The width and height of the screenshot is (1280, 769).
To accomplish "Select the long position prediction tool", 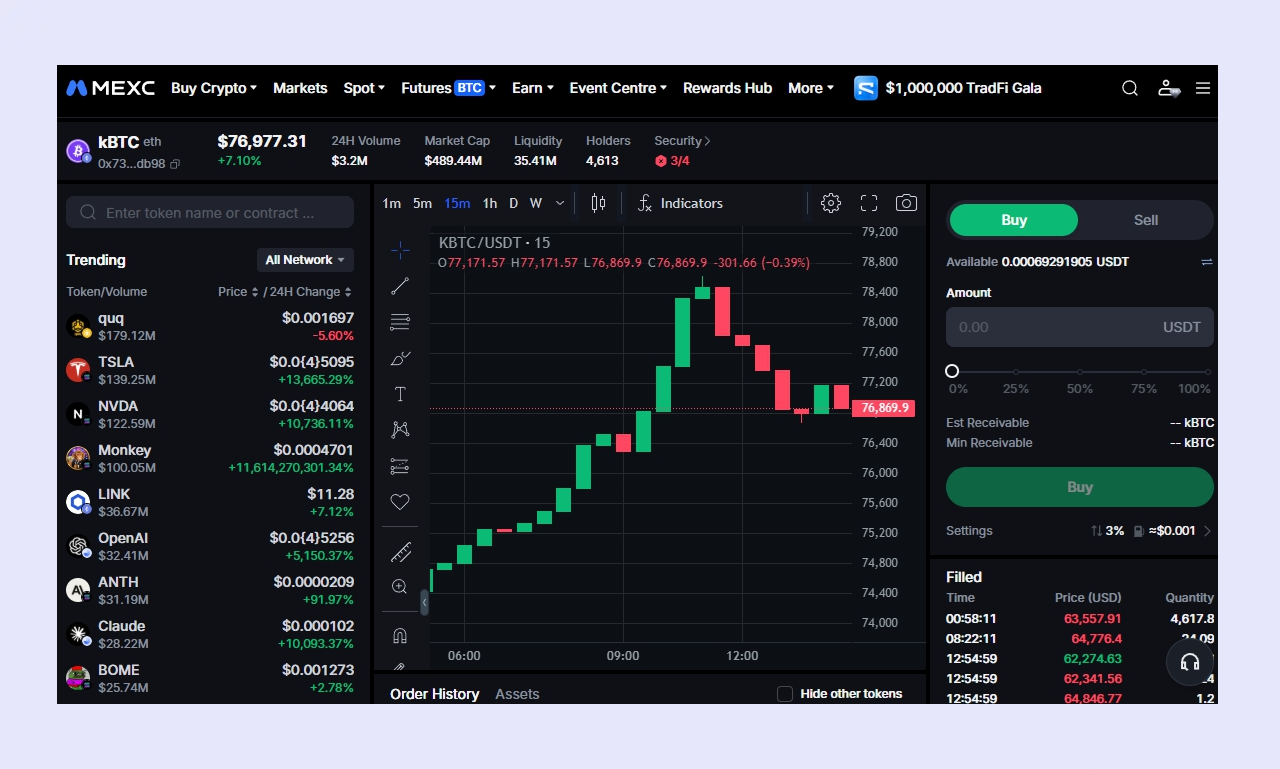I will (400, 466).
